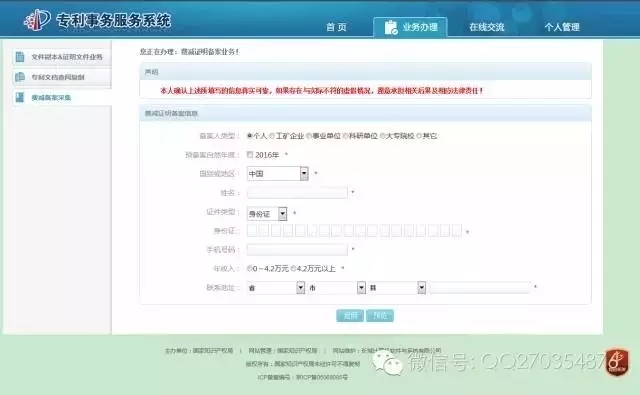This screenshot has height=395, width=640.
Task: Expand the 市 city dropdown
Action: click(x=337, y=288)
